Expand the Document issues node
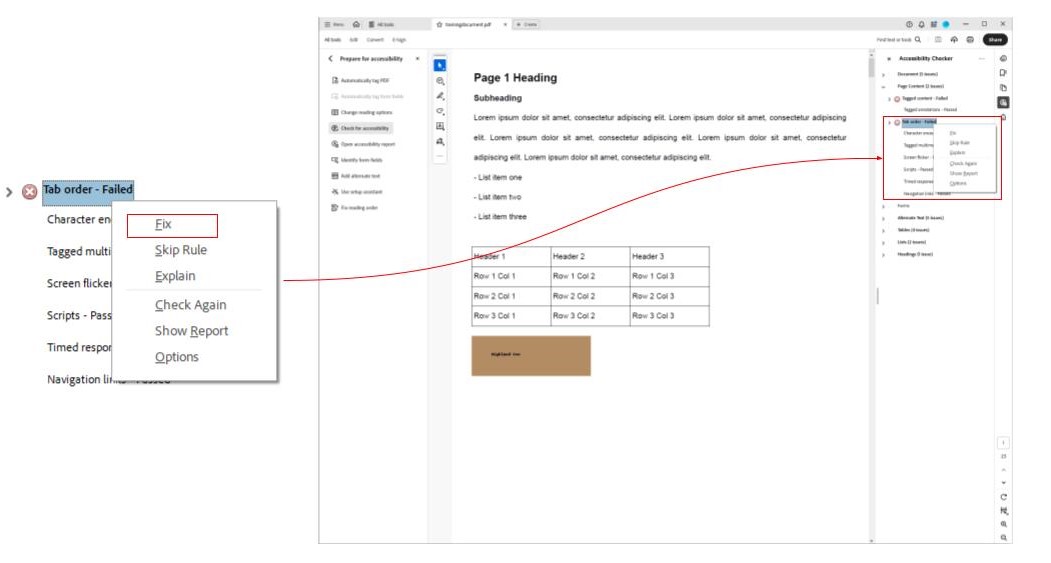This screenshot has height=563, width=1051. [x=883, y=74]
